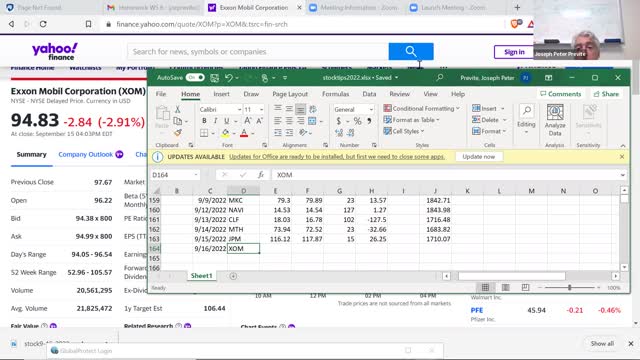
Task: Click the percent style icon
Action: click(357, 121)
